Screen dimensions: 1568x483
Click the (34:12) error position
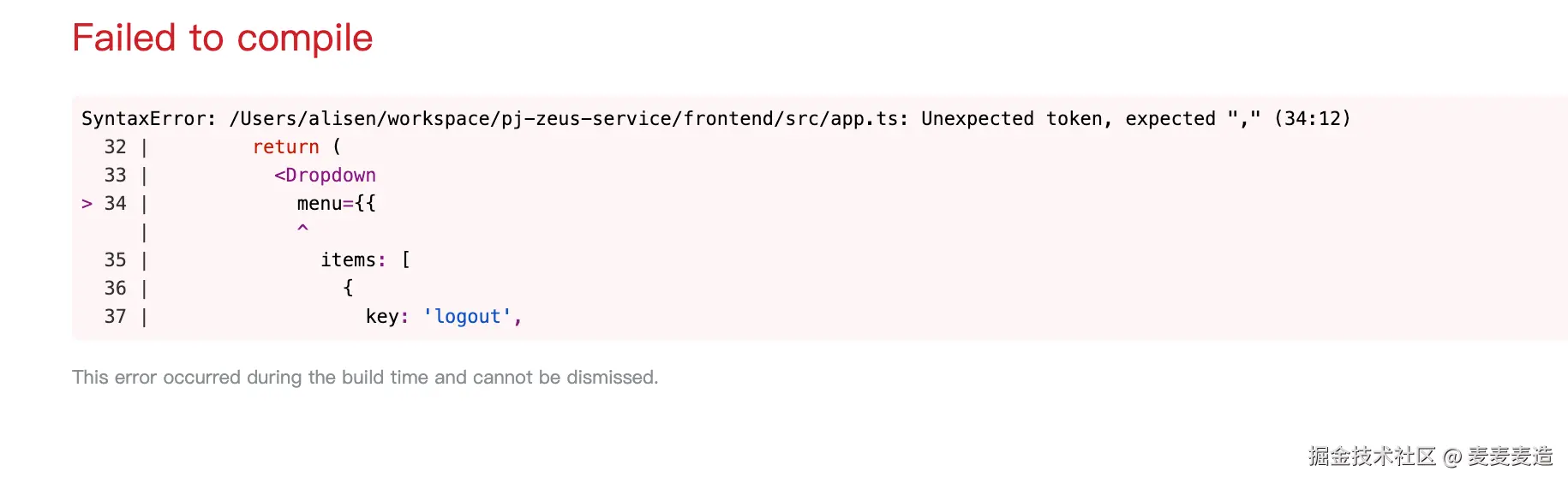pos(1312,119)
